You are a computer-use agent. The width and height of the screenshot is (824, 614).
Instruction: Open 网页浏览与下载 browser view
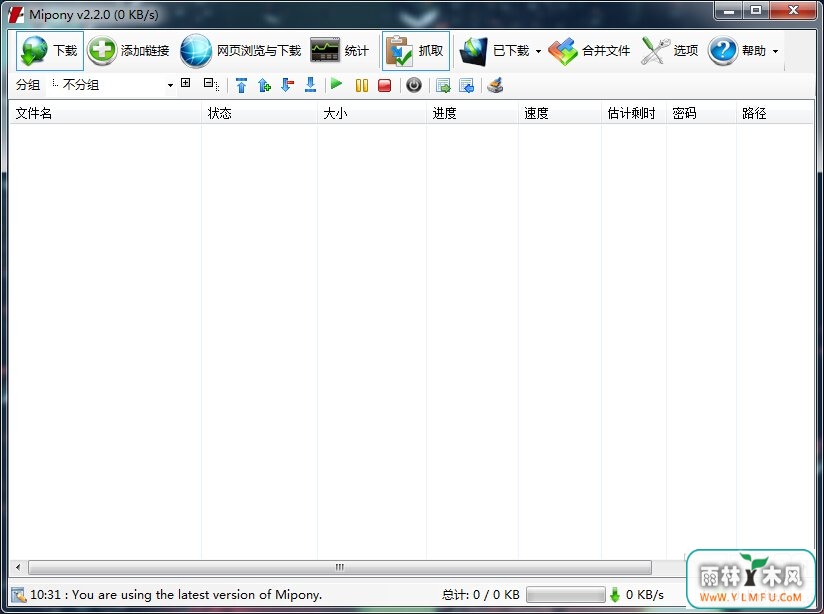pyautogui.click(x=241, y=51)
